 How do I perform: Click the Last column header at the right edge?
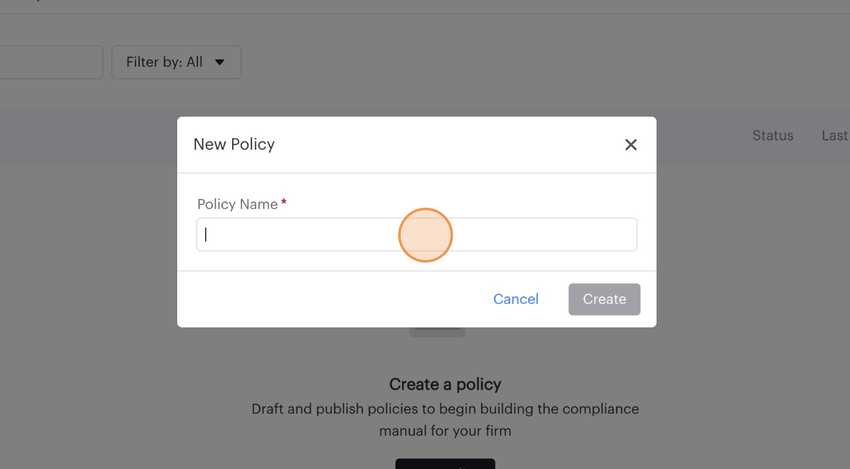[834, 136]
